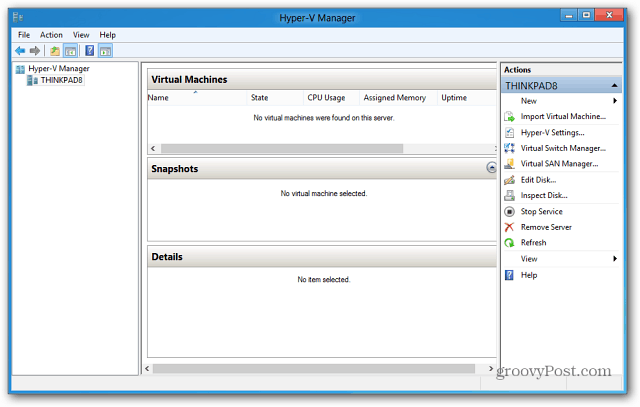The width and height of the screenshot is (640, 407).
Task: Collapse the THINKPAD8 actions section arrow
Action: [x=614, y=86]
